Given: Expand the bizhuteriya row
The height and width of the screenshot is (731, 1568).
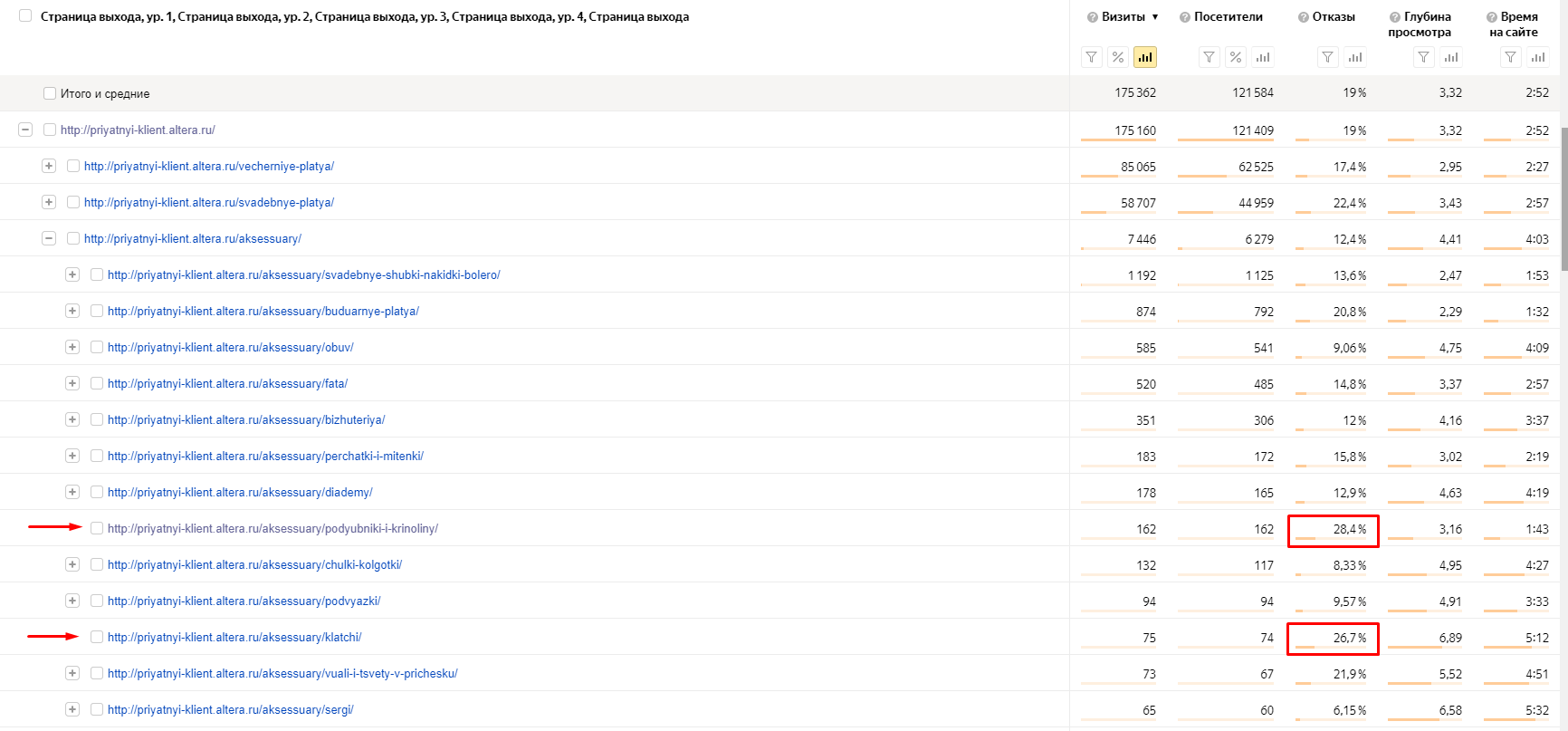Looking at the screenshot, I should tap(72, 419).
